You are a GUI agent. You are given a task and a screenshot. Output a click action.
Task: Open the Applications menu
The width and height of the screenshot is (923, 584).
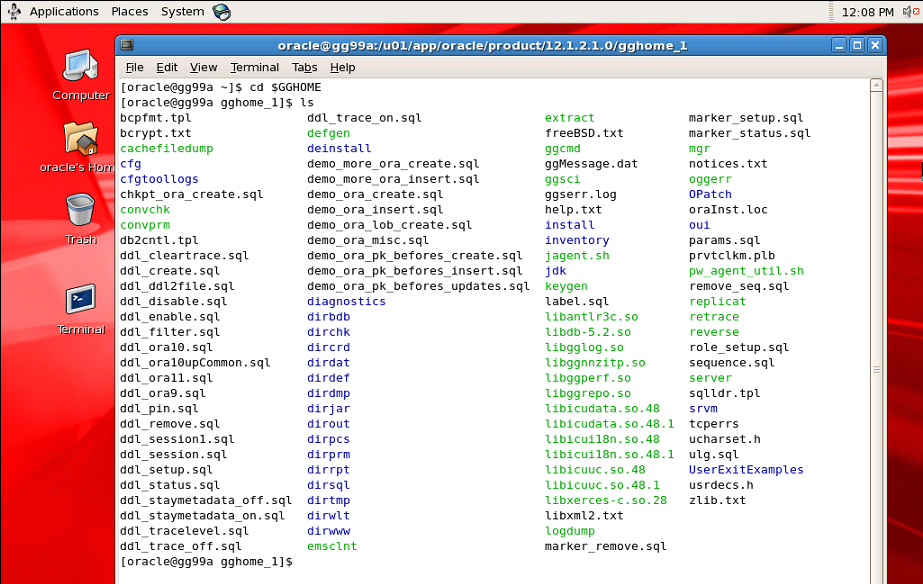coord(63,12)
